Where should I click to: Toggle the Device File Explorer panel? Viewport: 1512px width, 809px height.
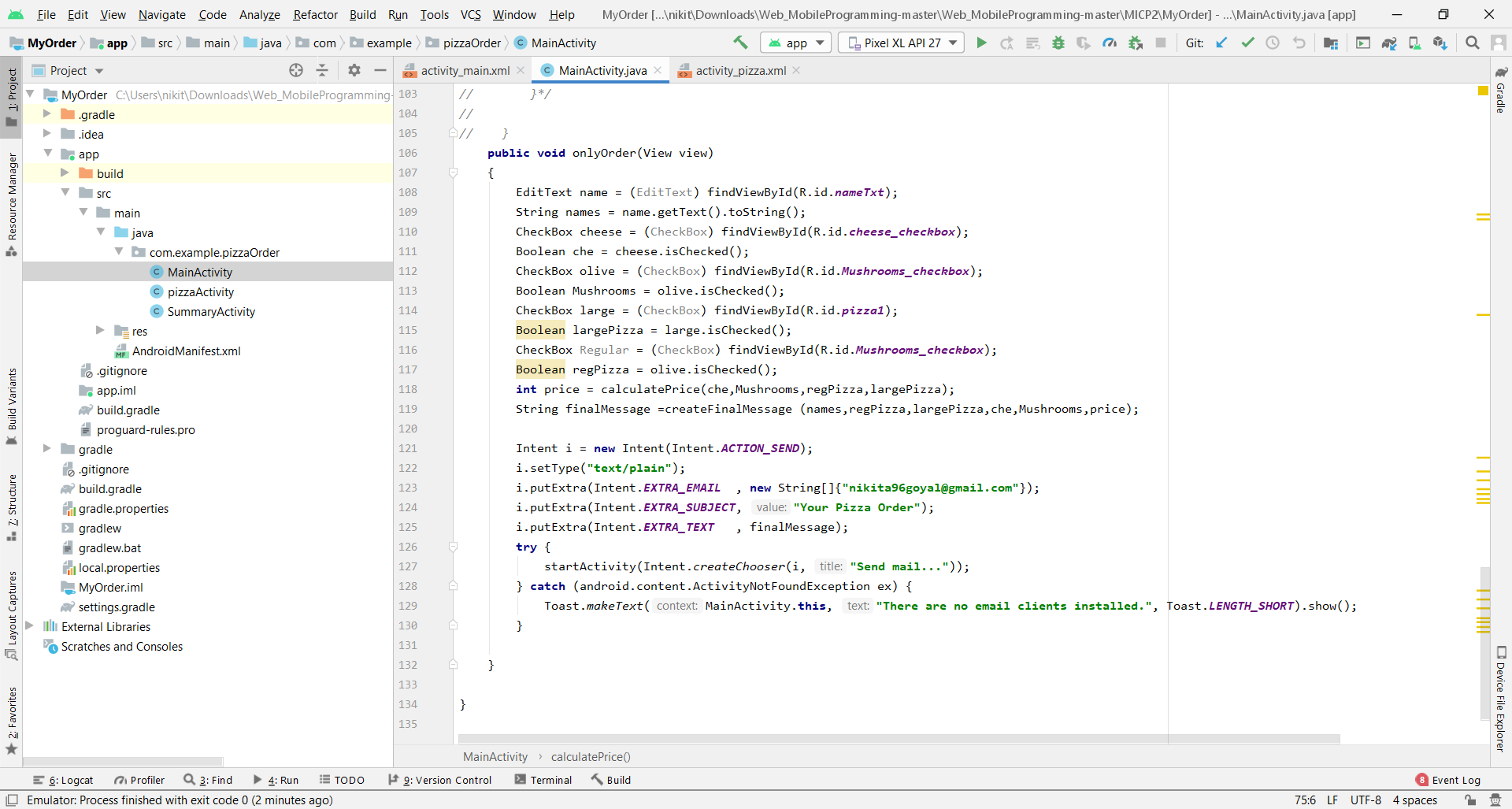[x=1501, y=699]
